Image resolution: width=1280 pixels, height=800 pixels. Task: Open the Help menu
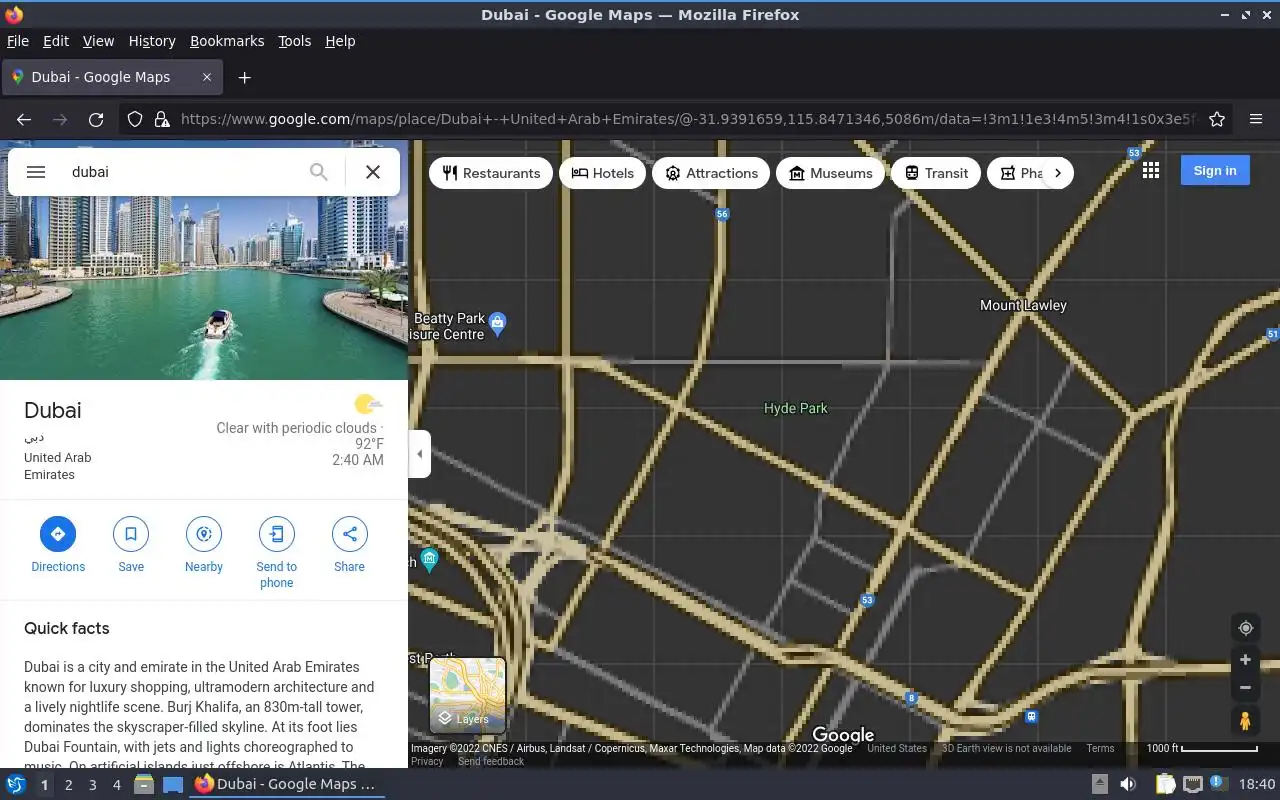point(340,41)
